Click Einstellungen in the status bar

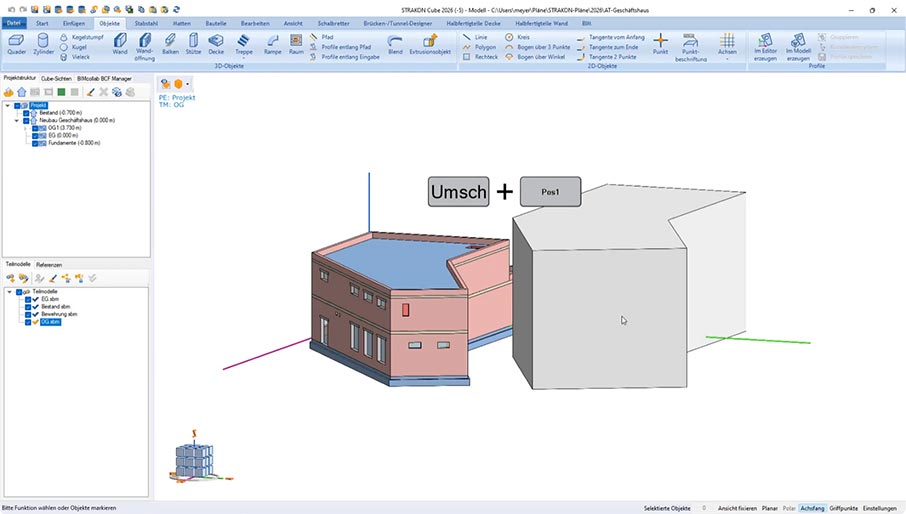pos(880,508)
